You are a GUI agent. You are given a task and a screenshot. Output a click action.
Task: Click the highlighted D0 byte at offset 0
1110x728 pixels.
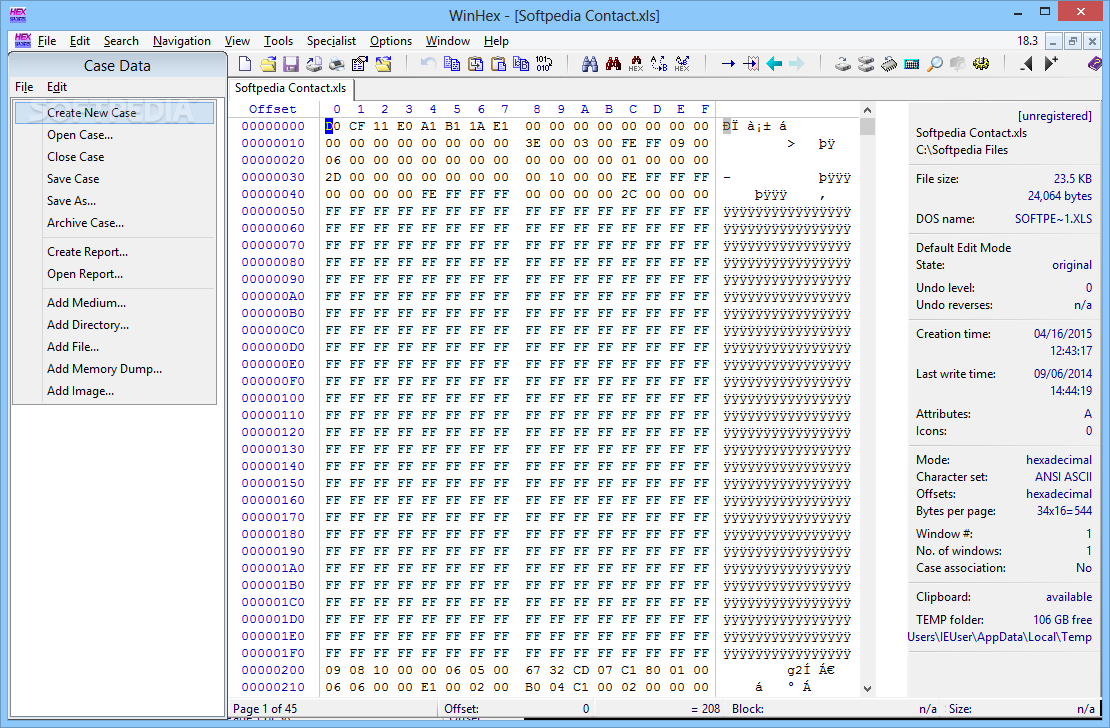coord(333,126)
